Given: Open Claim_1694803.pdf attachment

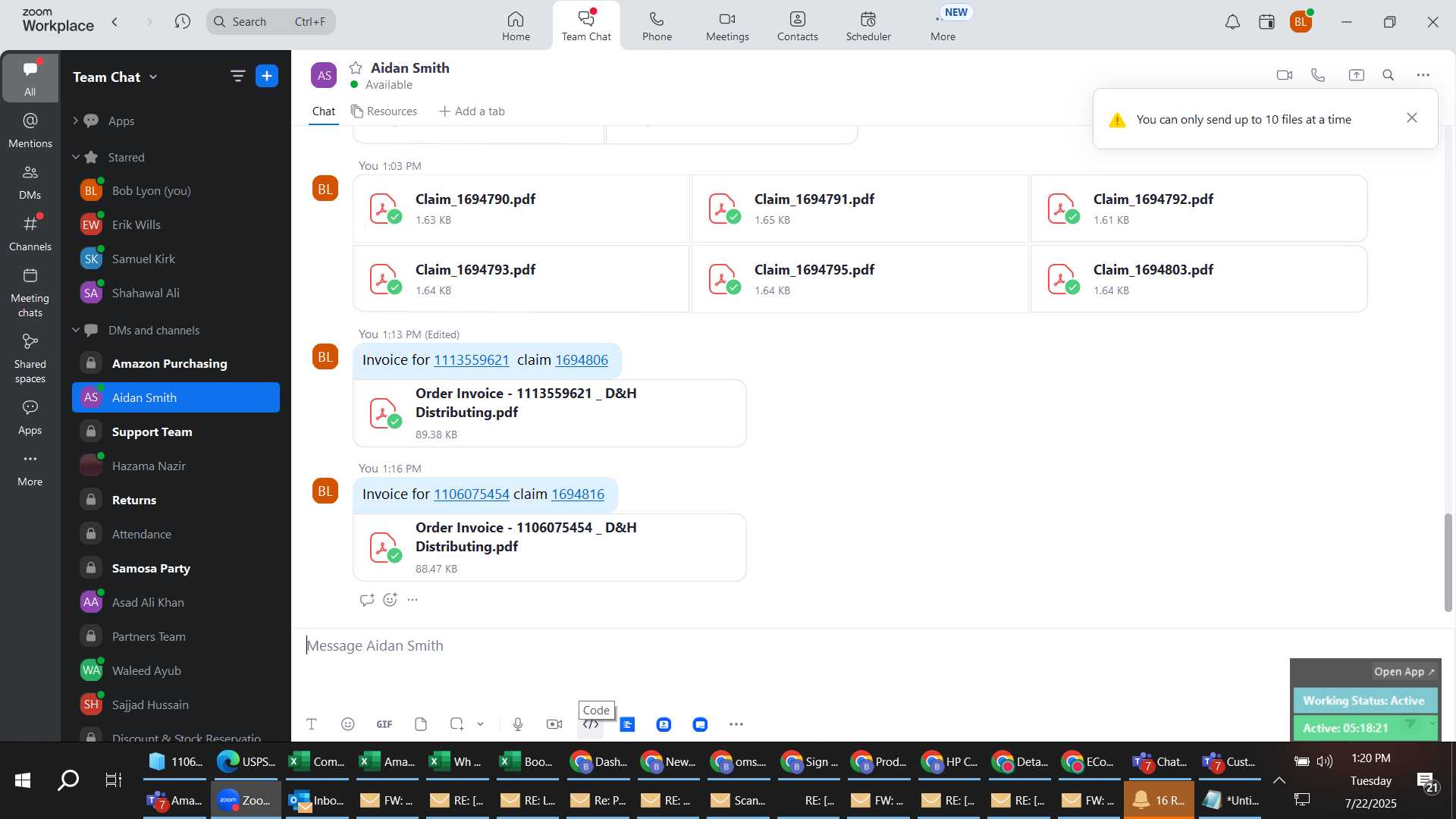Looking at the screenshot, I should pyautogui.click(x=1198, y=279).
